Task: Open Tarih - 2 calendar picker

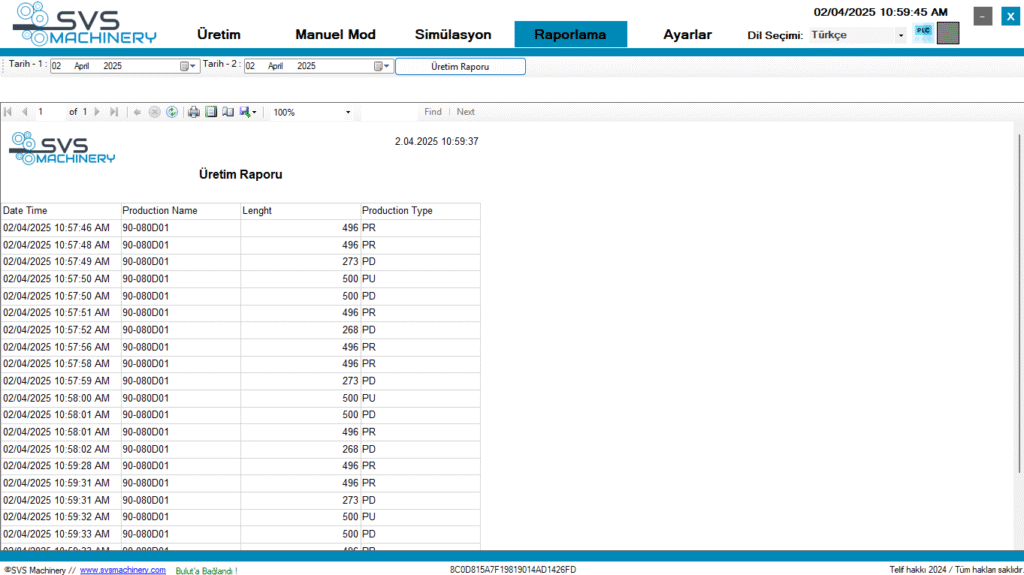Action: pos(384,66)
